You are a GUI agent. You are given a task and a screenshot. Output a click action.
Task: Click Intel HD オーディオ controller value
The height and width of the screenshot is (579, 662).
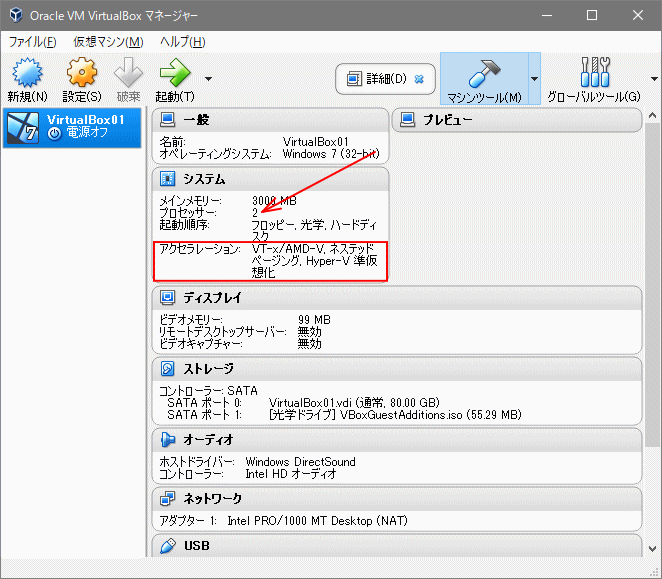(291, 474)
